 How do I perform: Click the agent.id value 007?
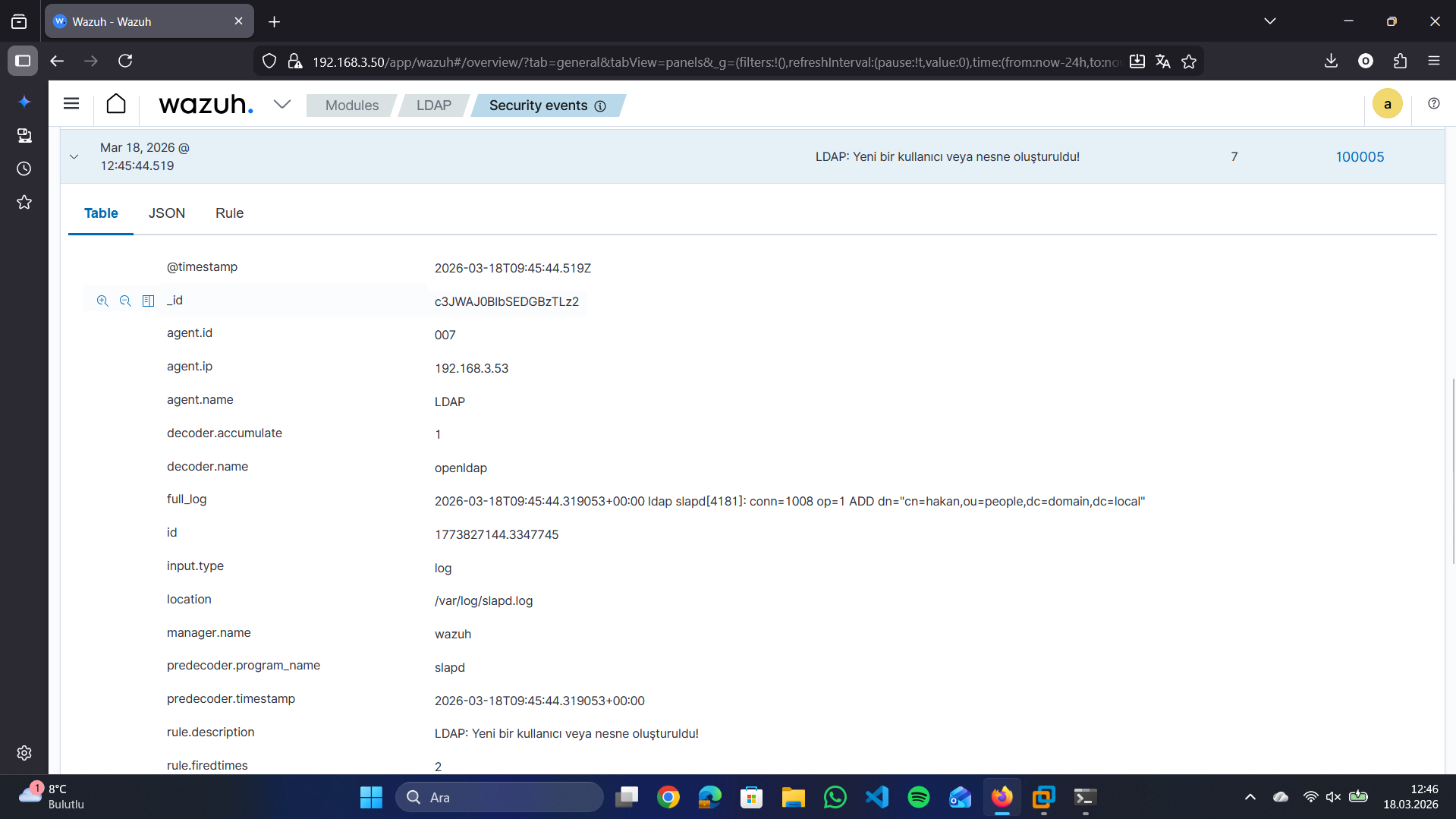(x=445, y=335)
